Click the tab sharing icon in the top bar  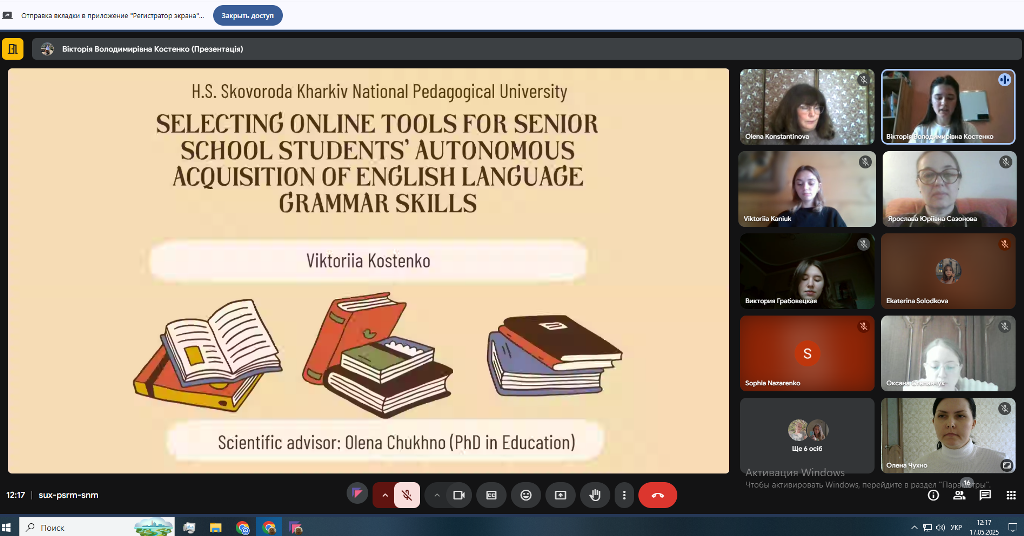(x=7, y=15)
